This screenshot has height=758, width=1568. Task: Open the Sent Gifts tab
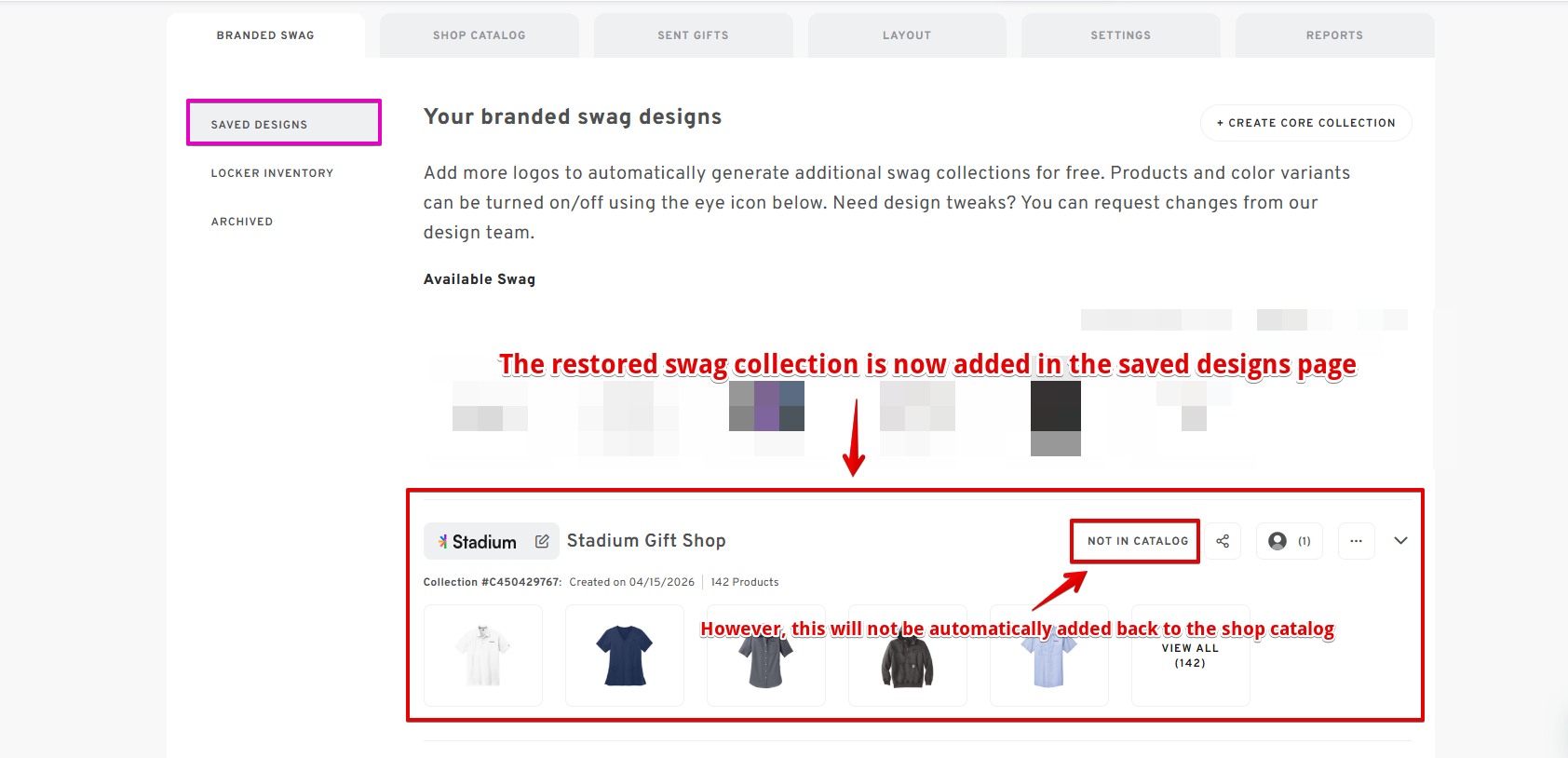(x=693, y=35)
